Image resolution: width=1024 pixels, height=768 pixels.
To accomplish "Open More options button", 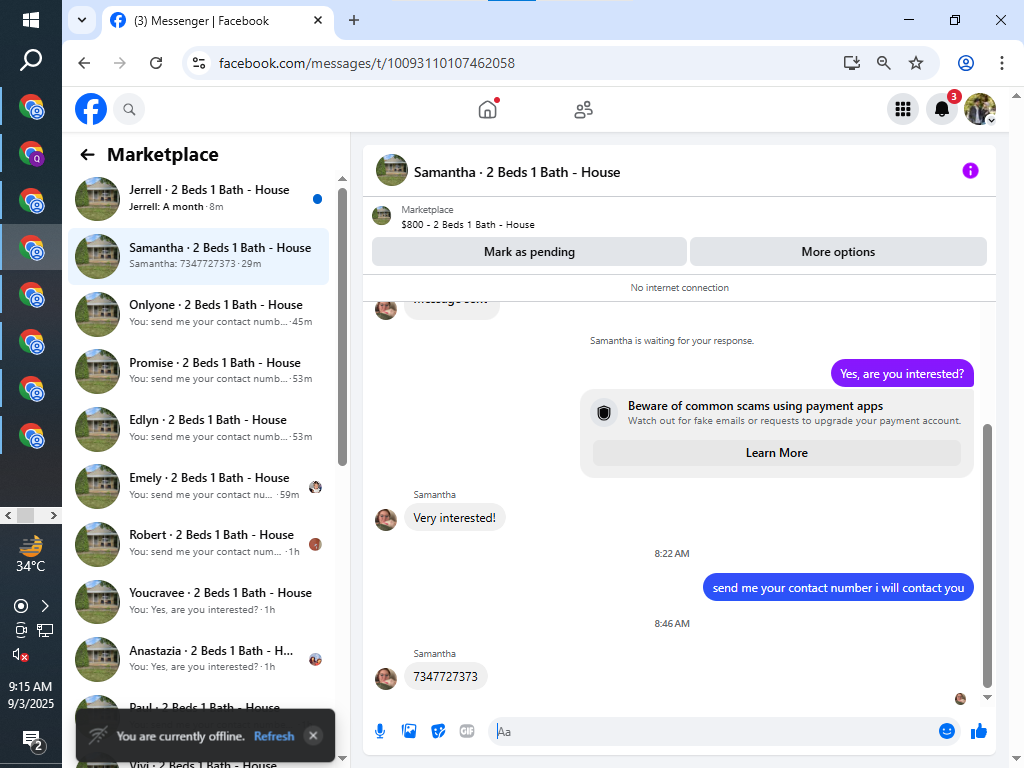I will (x=838, y=252).
